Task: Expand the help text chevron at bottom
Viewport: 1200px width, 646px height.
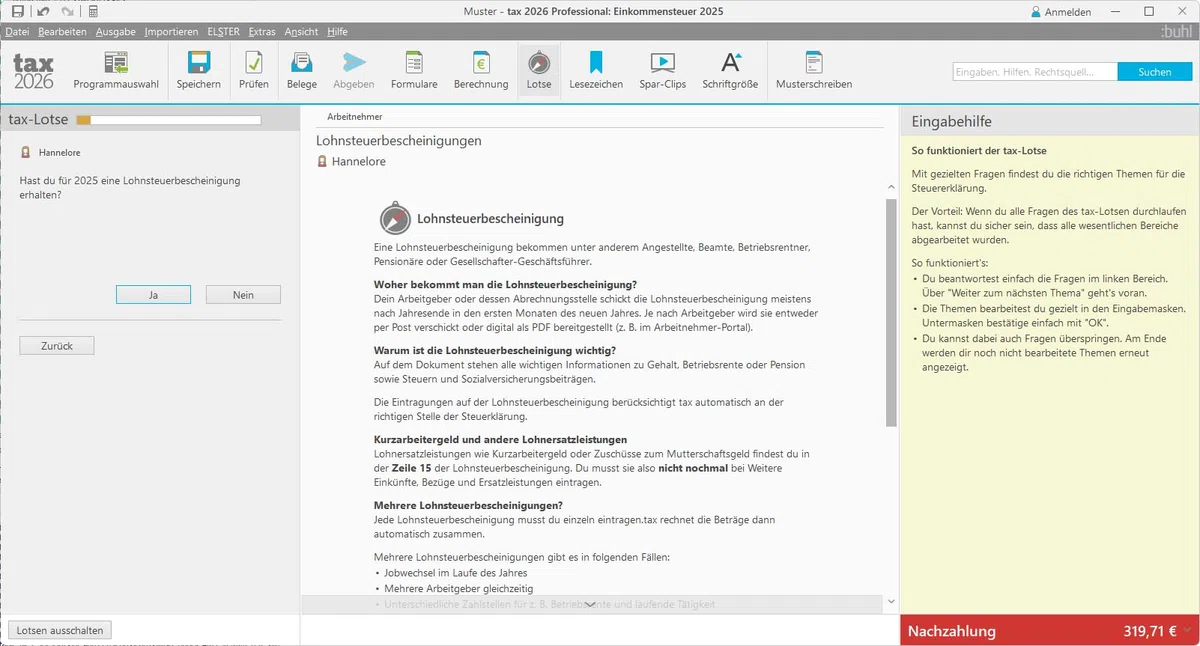Action: point(589,604)
